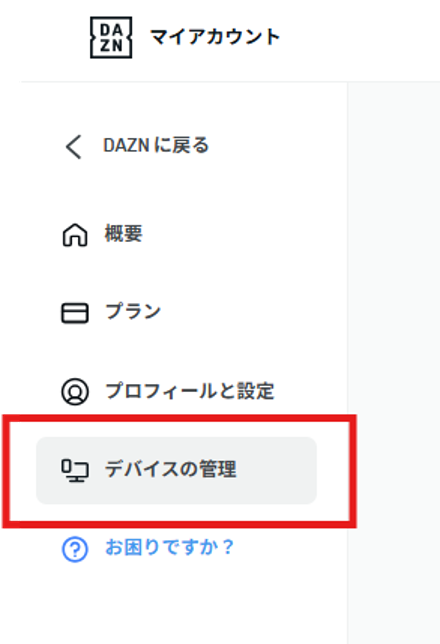Click the DAZN logo in the header

click(111, 37)
